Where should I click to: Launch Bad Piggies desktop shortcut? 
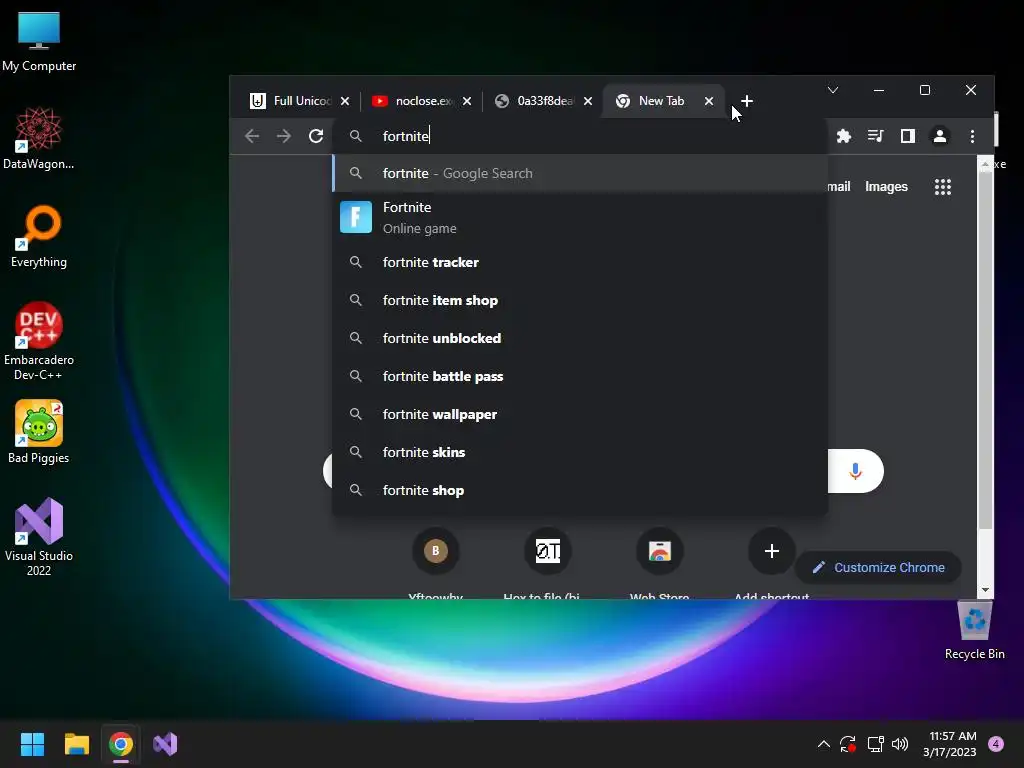(x=39, y=432)
